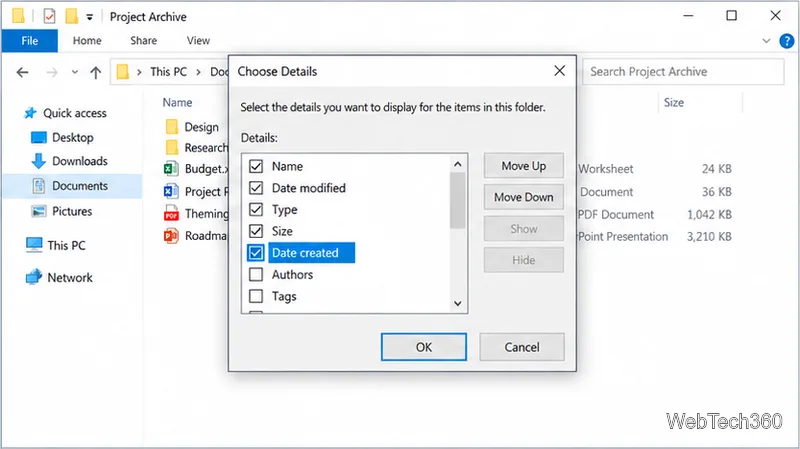
Task: Select the 1,042 KB size cell
Action: tap(709, 215)
